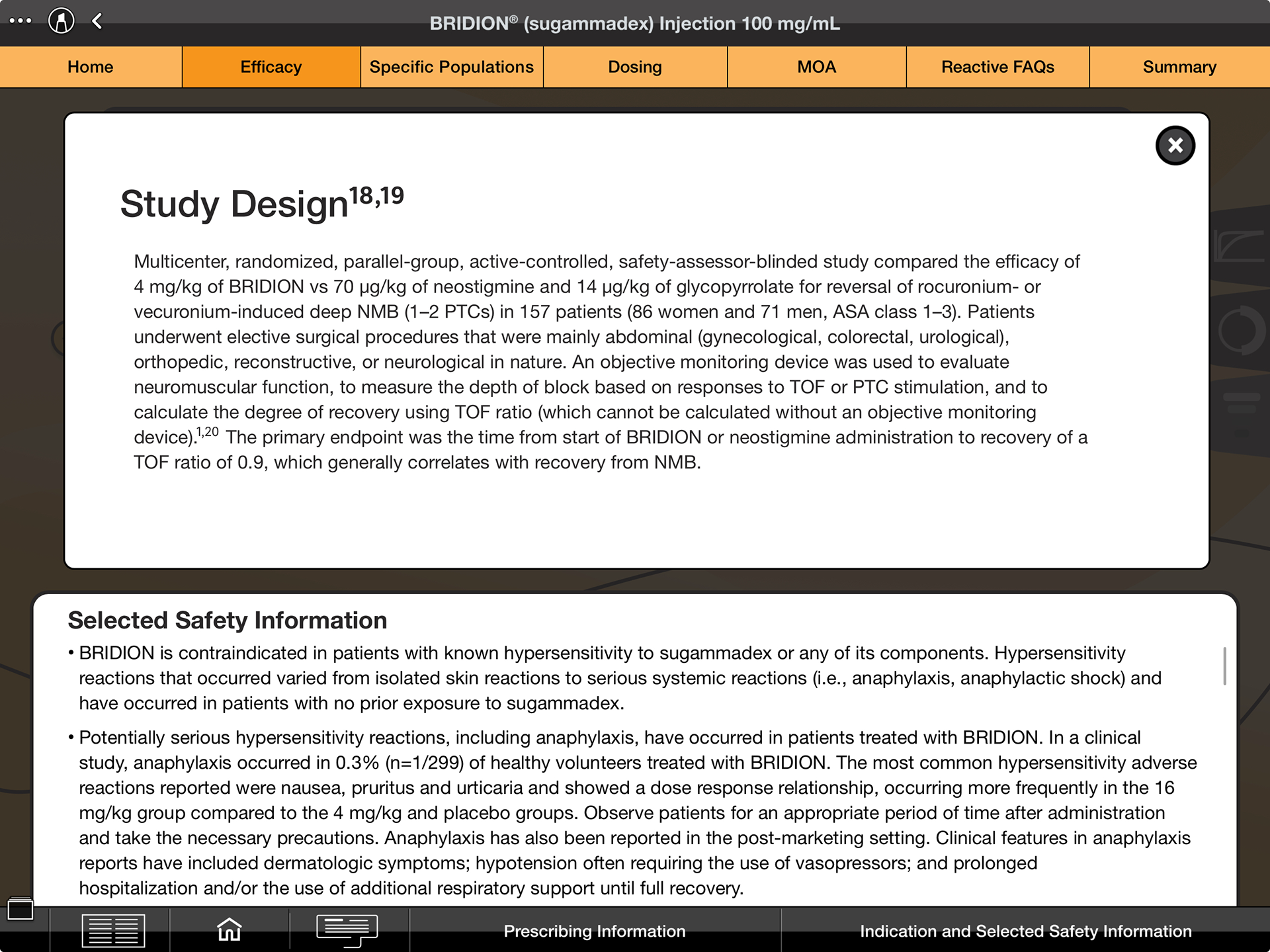Screen dimensions: 1270x952
Task: Go back with the left chevron arrow
Action: click(x=97, y=21)
